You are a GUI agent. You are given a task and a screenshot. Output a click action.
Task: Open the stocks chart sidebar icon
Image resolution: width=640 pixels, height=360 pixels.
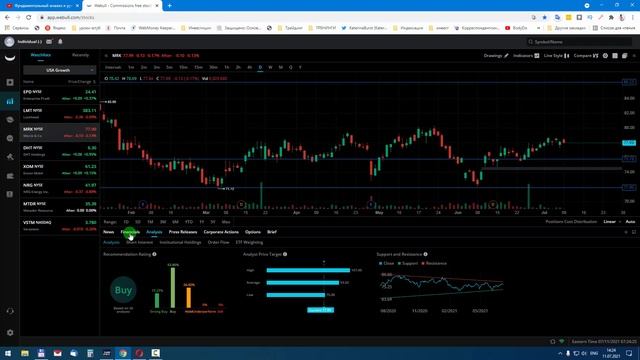(10, 101)
